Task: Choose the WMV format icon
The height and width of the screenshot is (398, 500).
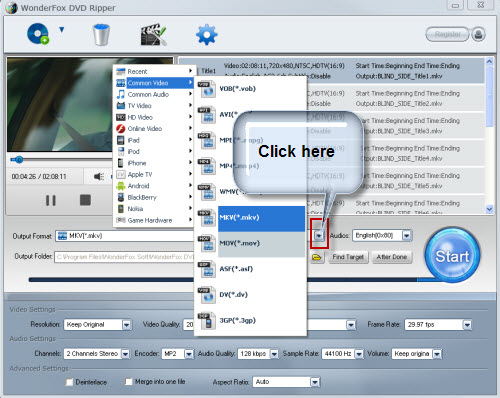Action: (207, 192)
